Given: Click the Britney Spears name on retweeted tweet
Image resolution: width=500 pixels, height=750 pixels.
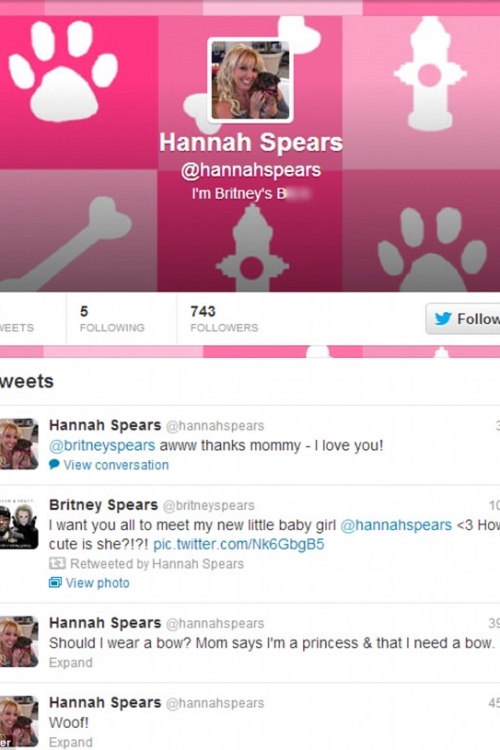Looking at the screenshot, I should point(103,505).
